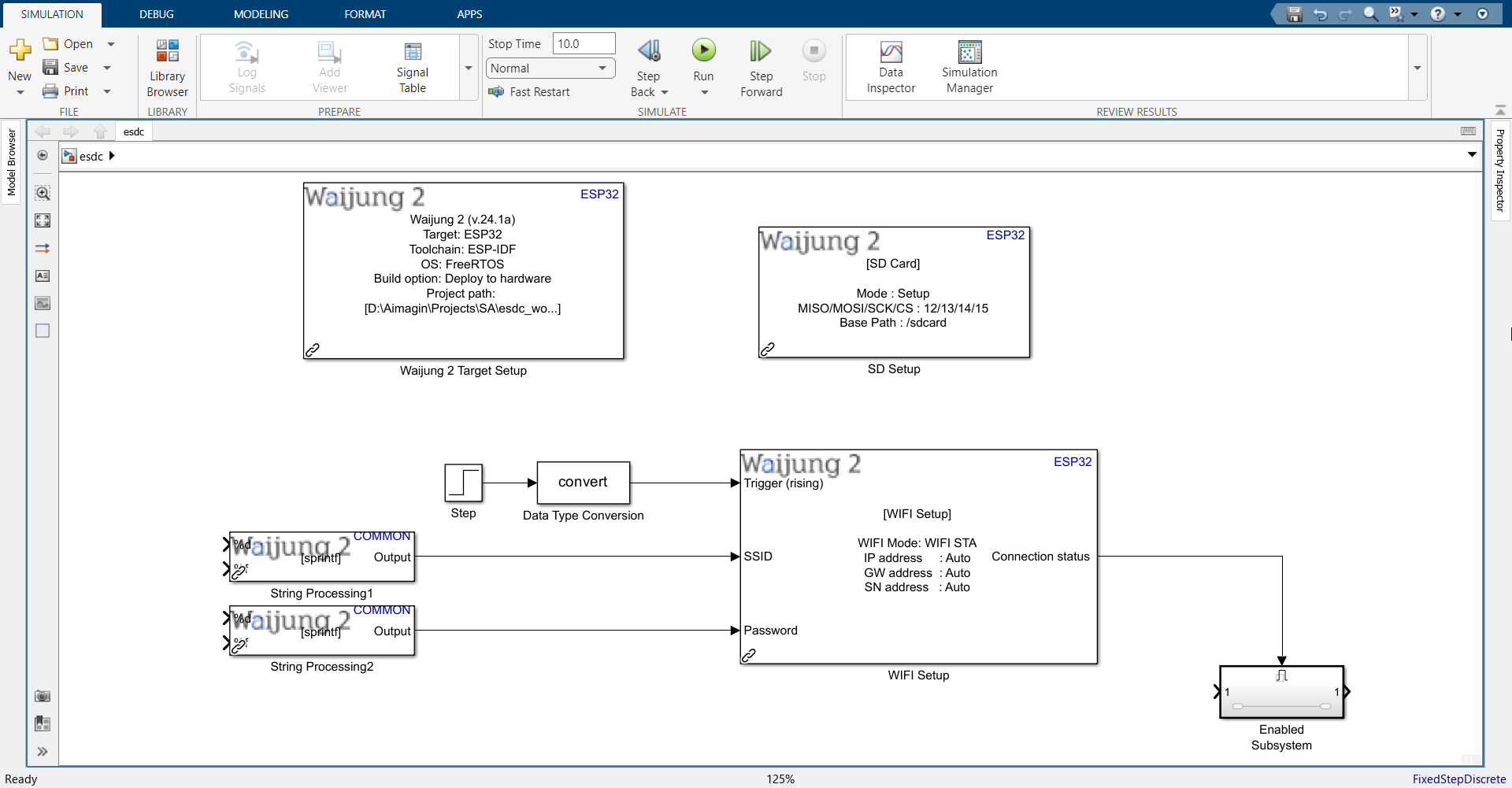
Task: Switch to the FORMAT tab
Action: (x=365, y=14)
